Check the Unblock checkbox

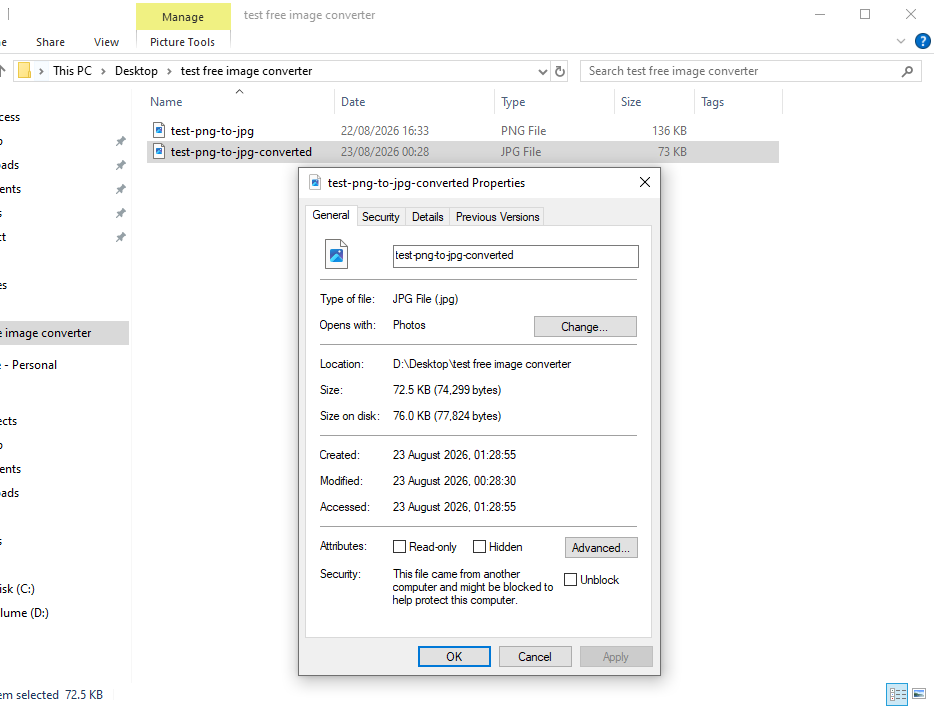click(570, 580)
